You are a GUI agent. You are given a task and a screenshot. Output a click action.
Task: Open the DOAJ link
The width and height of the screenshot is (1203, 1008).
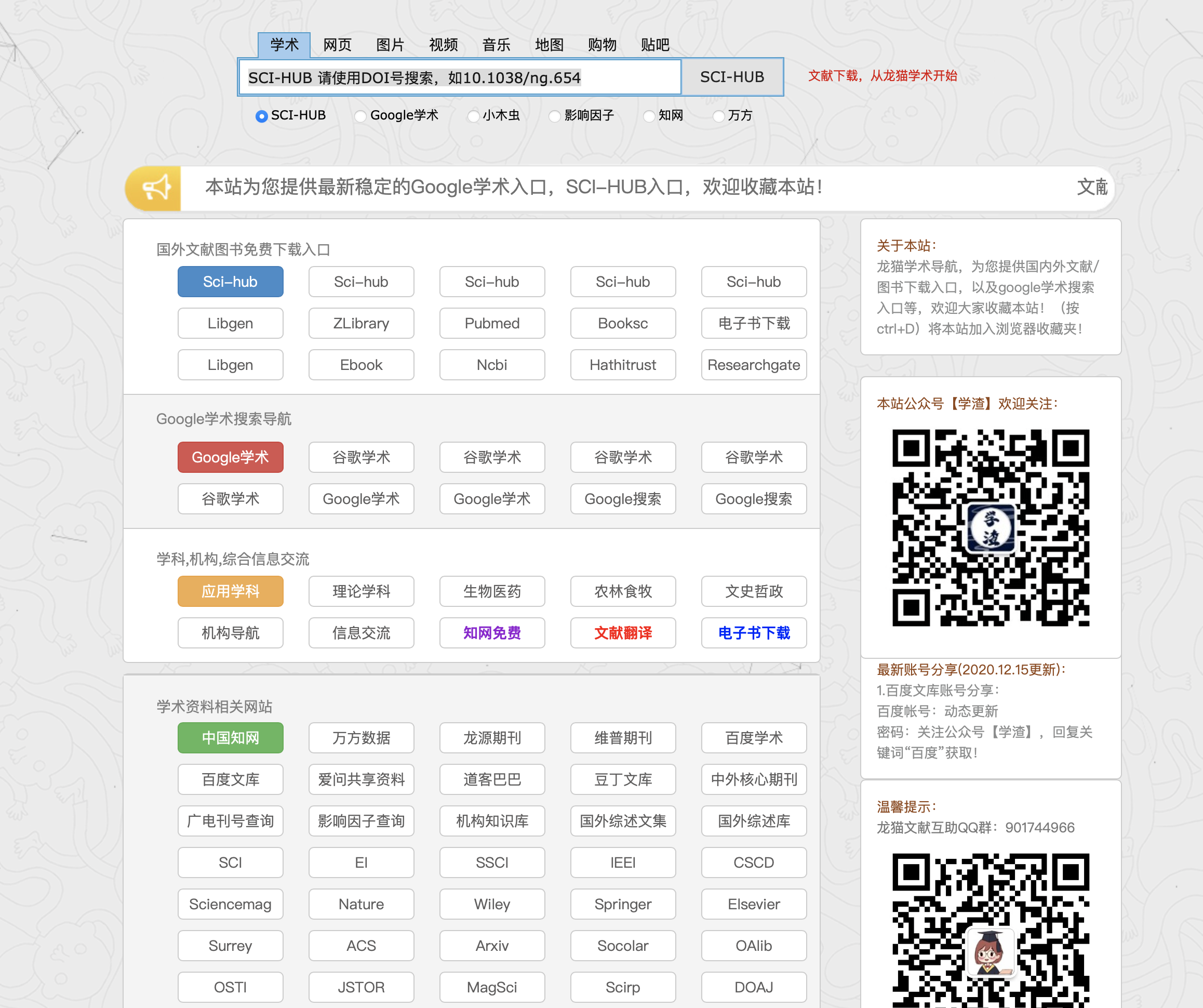(754, 987)
